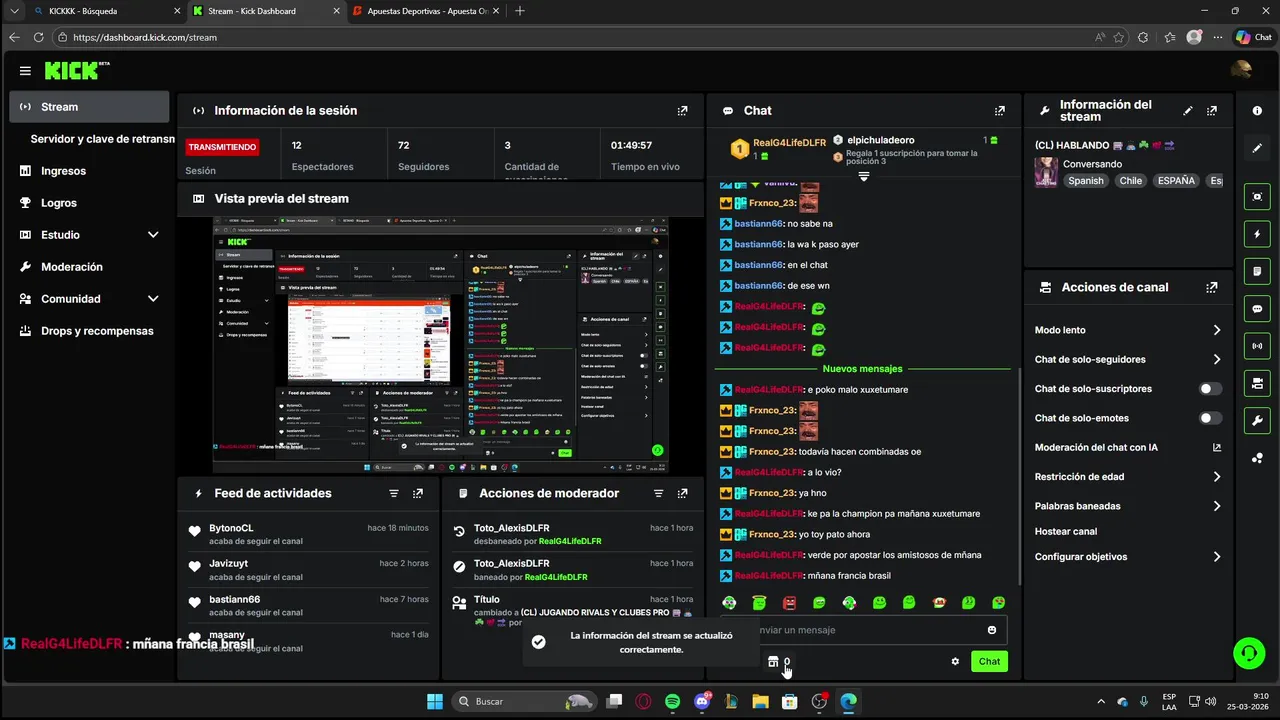Toggle the channel actions widget icon in right sidebar
The image size is (1280, 720).
[1257, 383]
